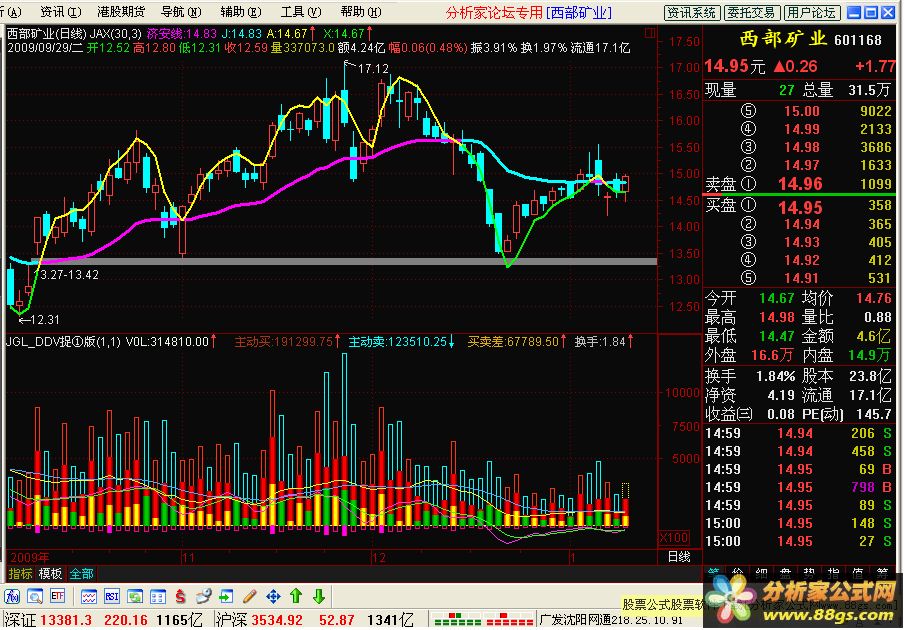
Task: Click buy level ⑤ price 14.91
Action: pos(801,278)
